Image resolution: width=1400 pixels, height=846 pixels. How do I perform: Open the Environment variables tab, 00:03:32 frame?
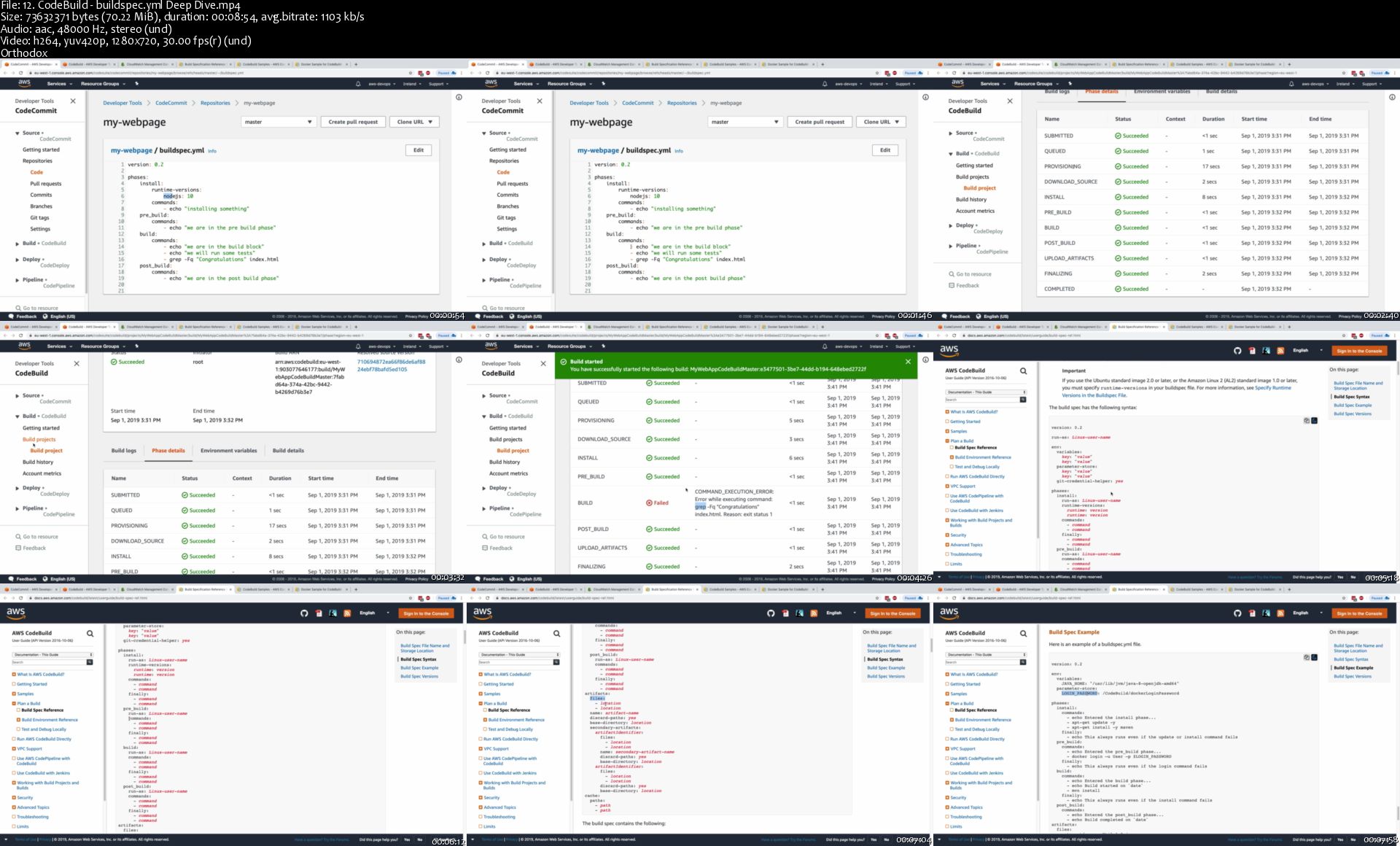(229, 451)
